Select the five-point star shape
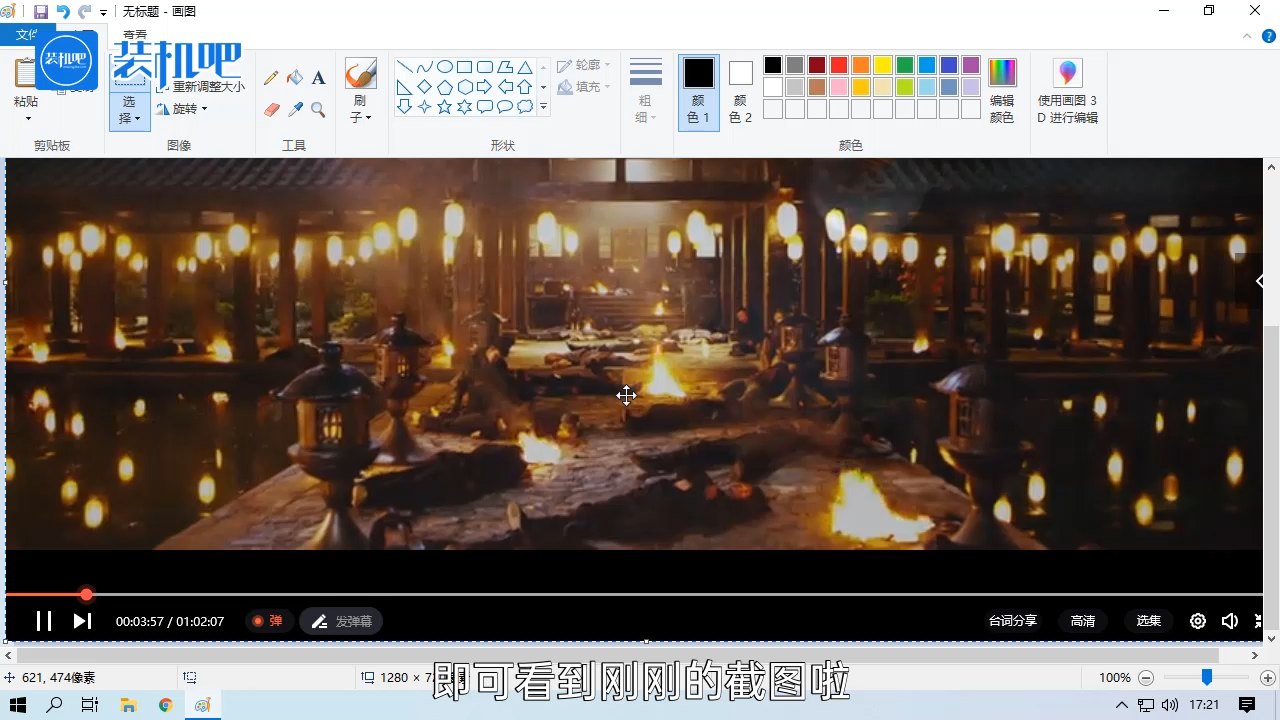This screenshot has width=1280, height=720. tap(444, 107)
